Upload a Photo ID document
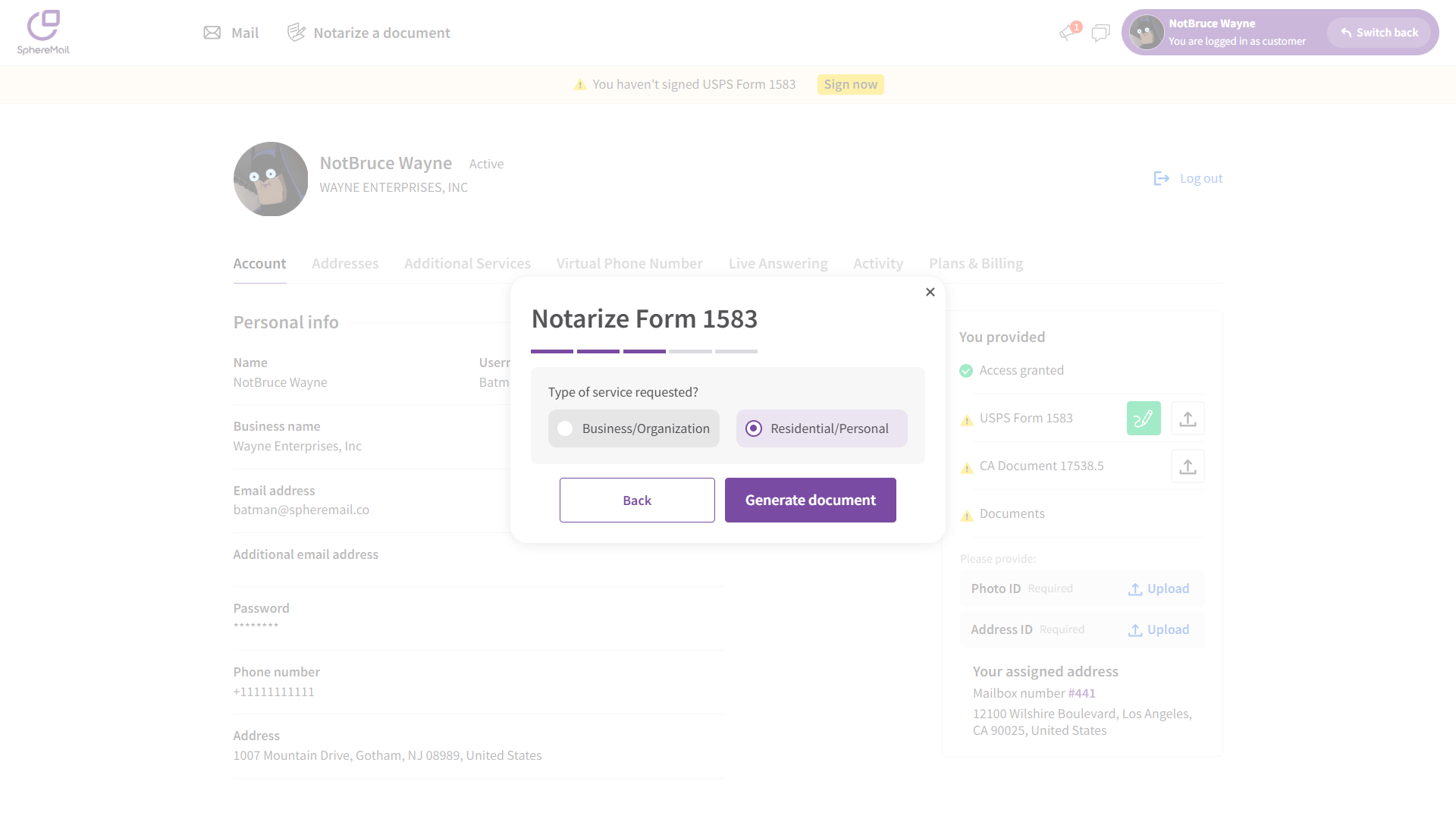Screen dimensions: 1456x819 [1158, 589]
